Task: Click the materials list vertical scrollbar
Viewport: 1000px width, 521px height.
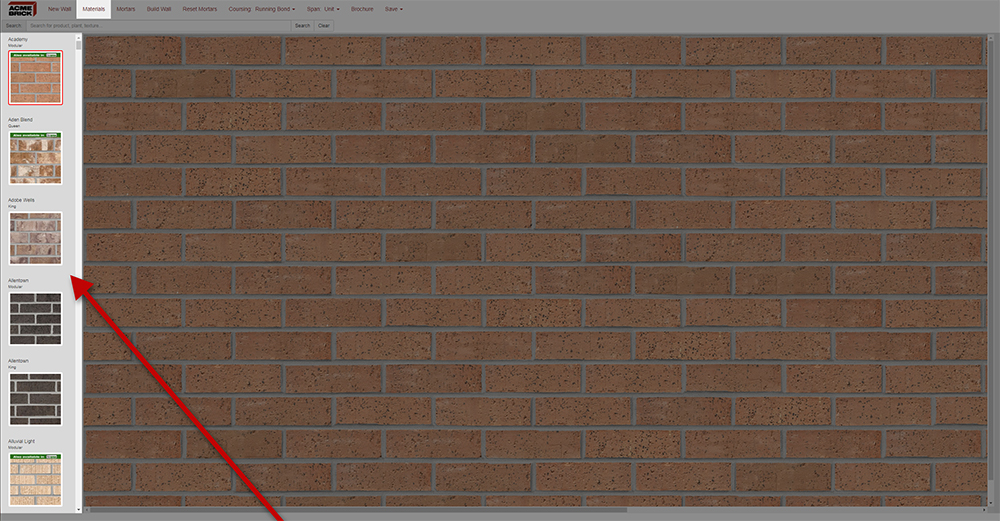Action: [79, 270]
